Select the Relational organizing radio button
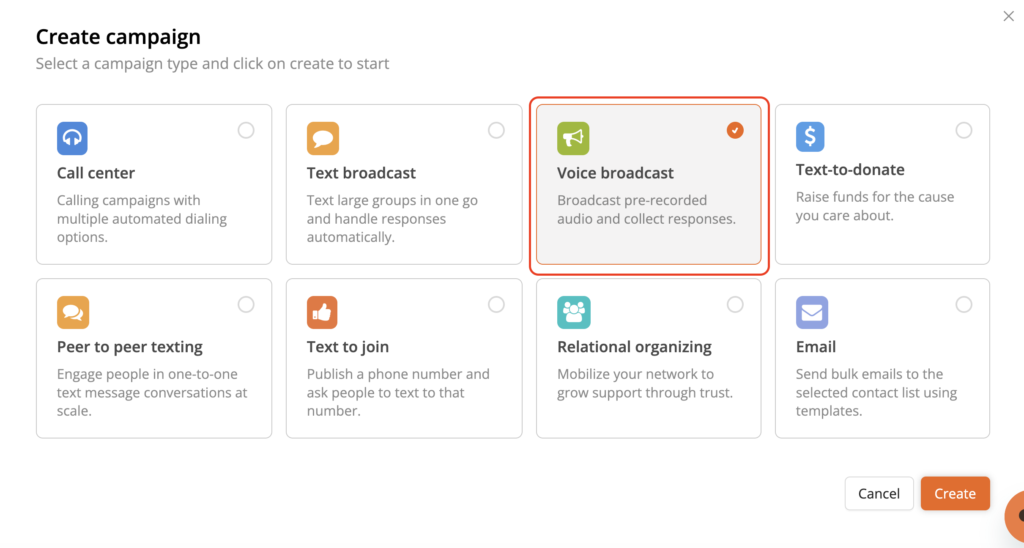The image size is (1024, 548). click(x=735, y=304)
